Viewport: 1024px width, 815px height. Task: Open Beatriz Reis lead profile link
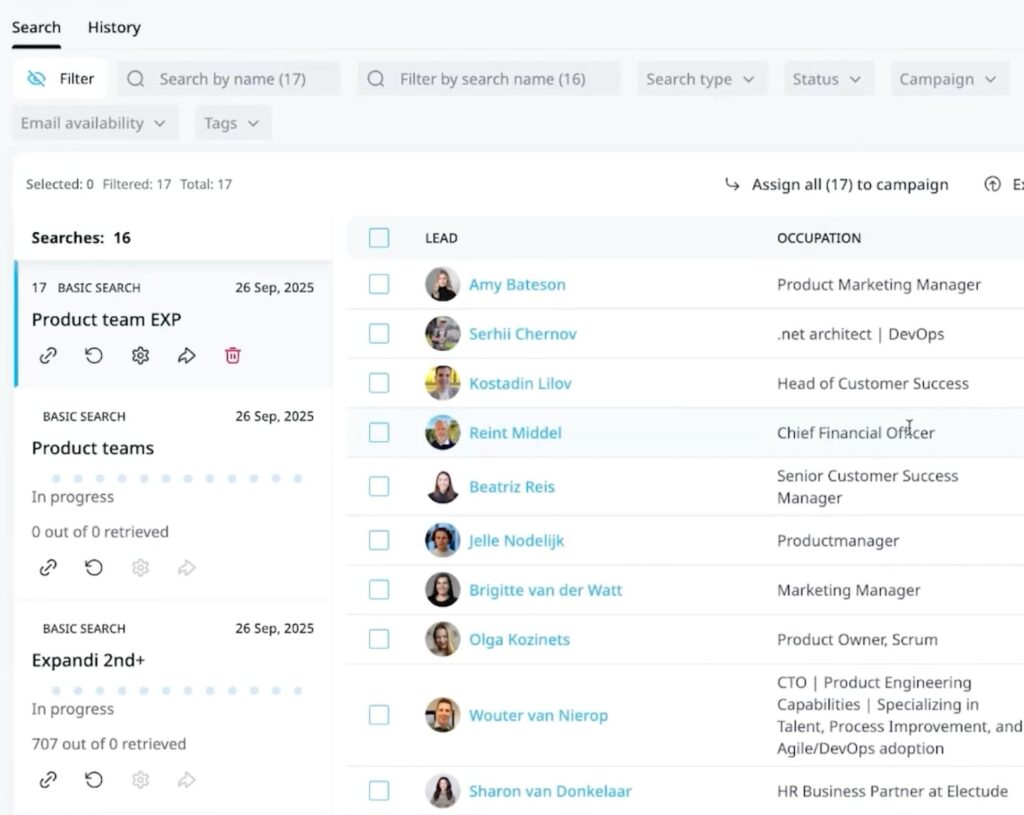click(x=511, y=487)
